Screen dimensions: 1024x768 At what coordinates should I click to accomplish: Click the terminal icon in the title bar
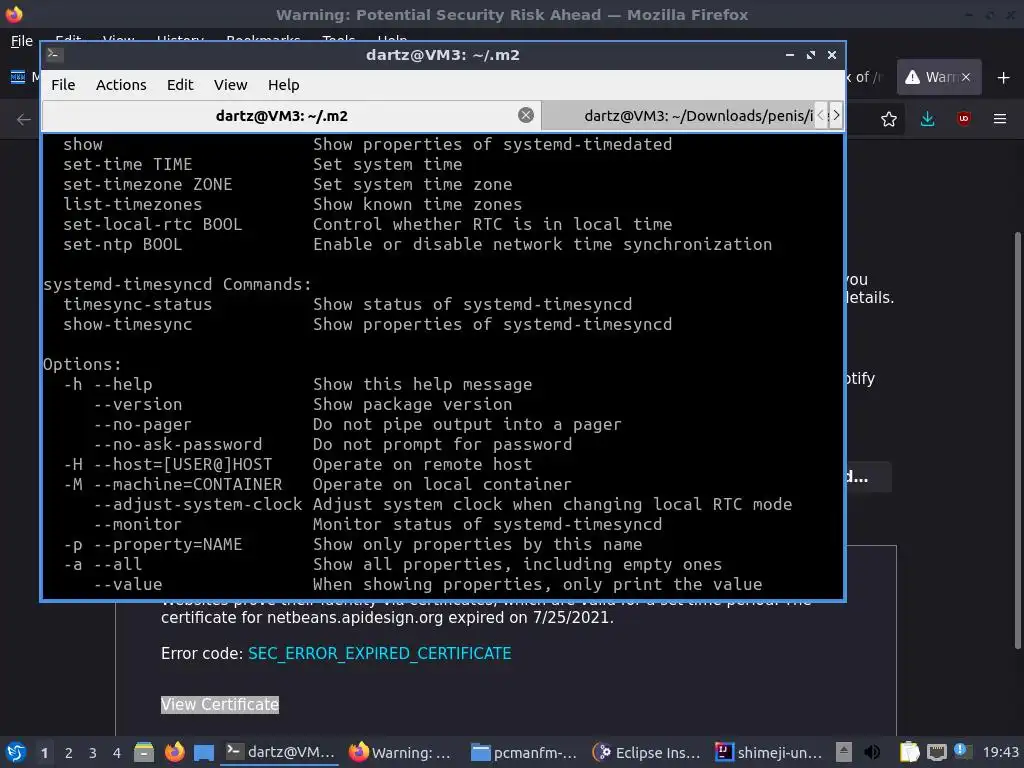point(54,55)
